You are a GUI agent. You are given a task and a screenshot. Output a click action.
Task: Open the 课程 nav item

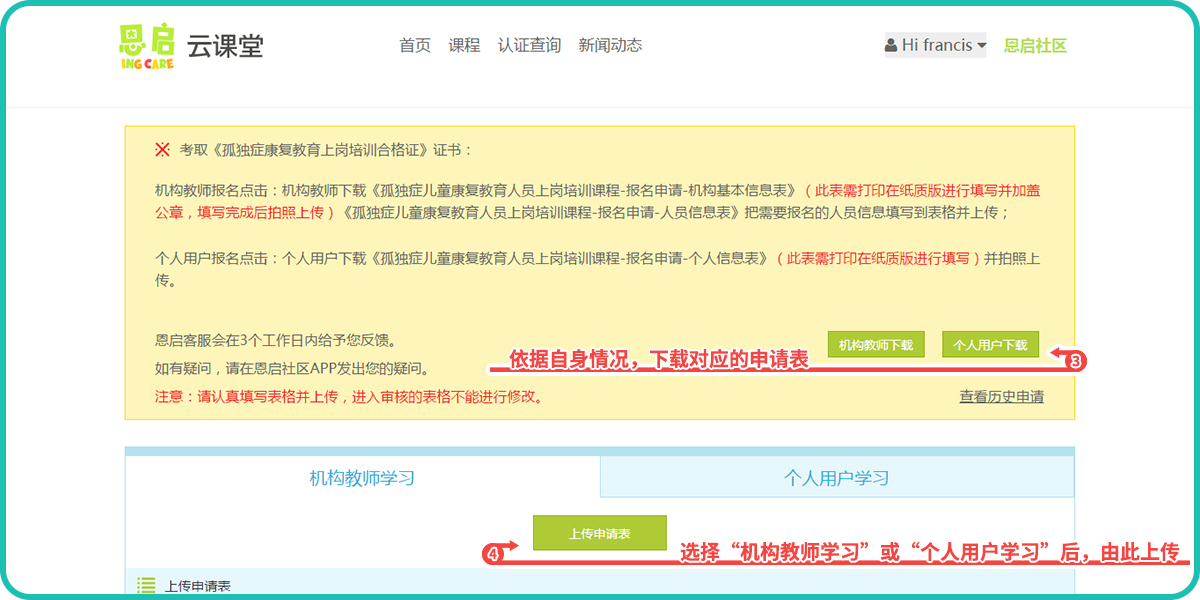(464, 45)
